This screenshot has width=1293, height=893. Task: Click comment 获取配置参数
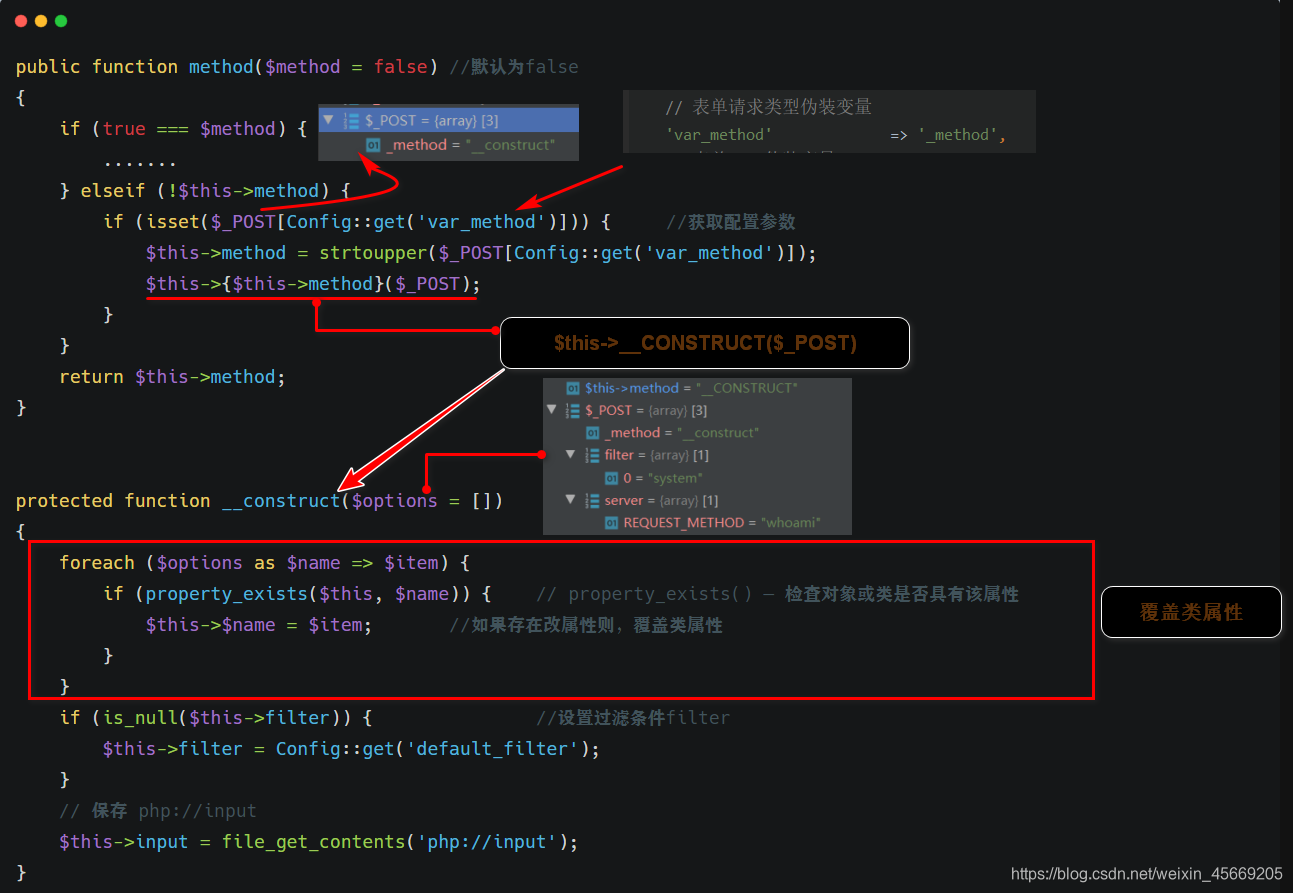pos(731,222)
